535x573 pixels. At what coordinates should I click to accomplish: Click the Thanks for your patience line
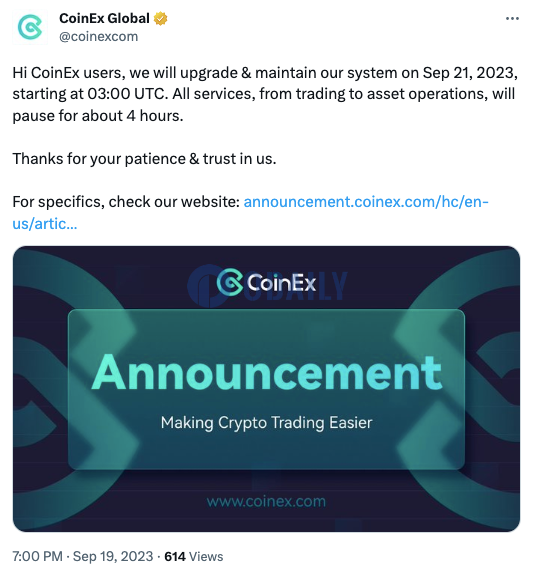tap(144, 159)
